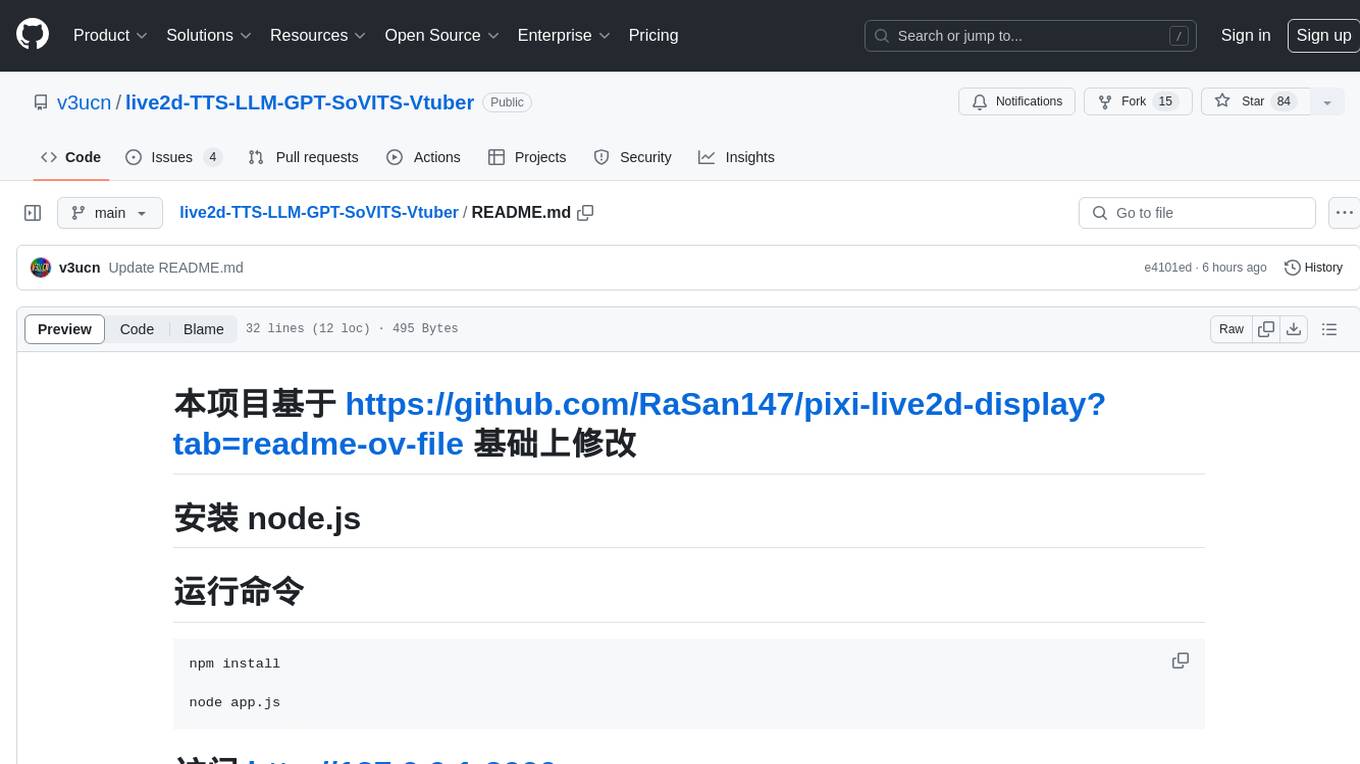The width and height of the screenshot is (1360, 764).
Task: Open the document outline list
Action: point(1329,329)
